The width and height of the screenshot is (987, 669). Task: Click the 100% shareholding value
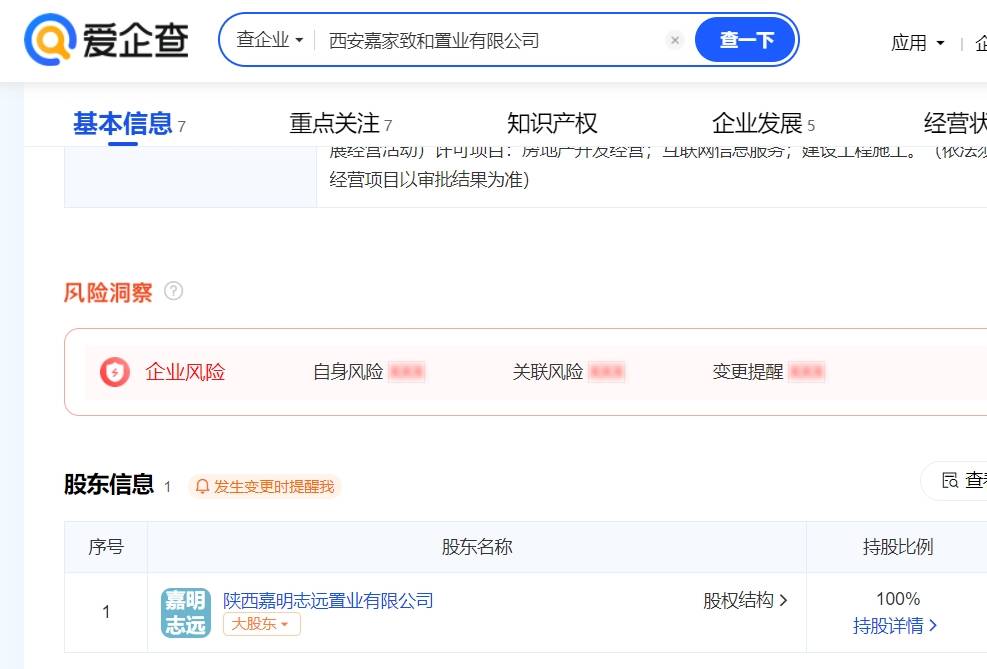898,598
